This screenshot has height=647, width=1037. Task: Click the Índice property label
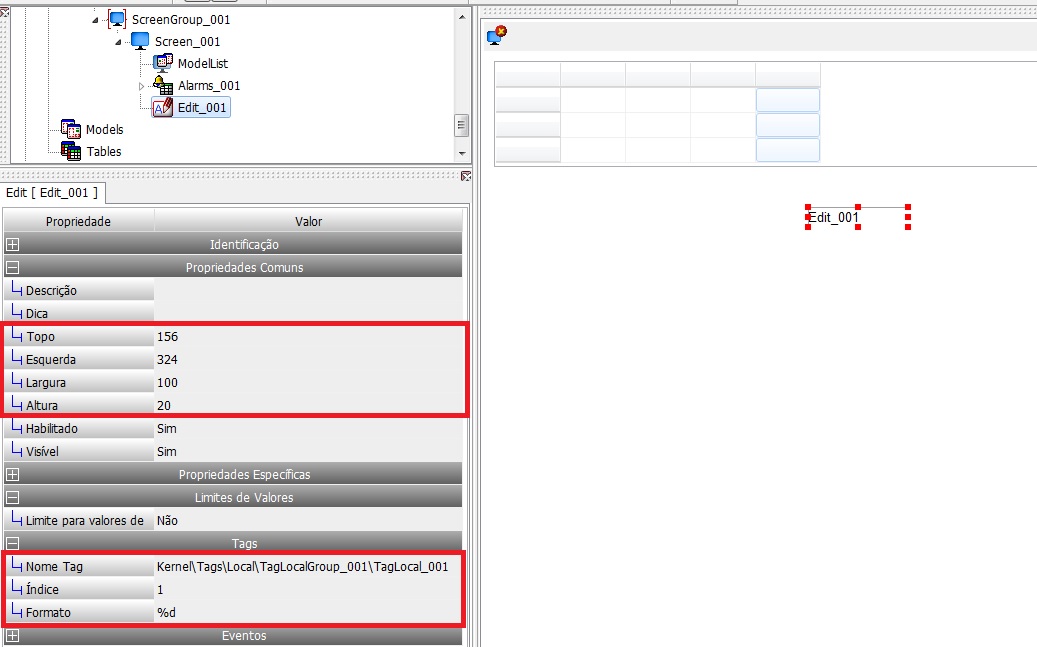tap(42, 589)
